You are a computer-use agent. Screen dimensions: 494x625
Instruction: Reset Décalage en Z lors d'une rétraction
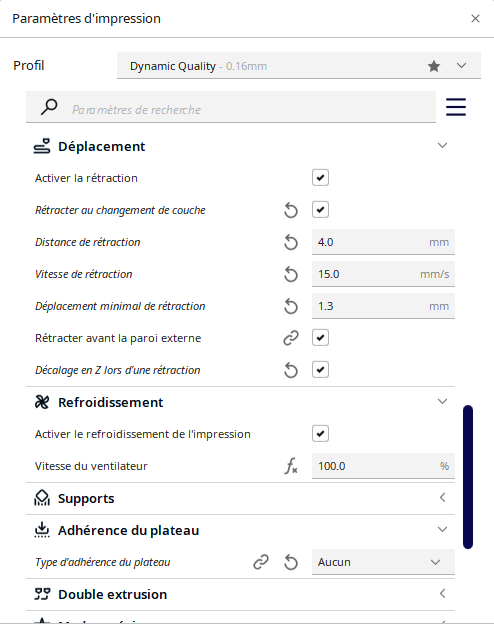[291, 370]
